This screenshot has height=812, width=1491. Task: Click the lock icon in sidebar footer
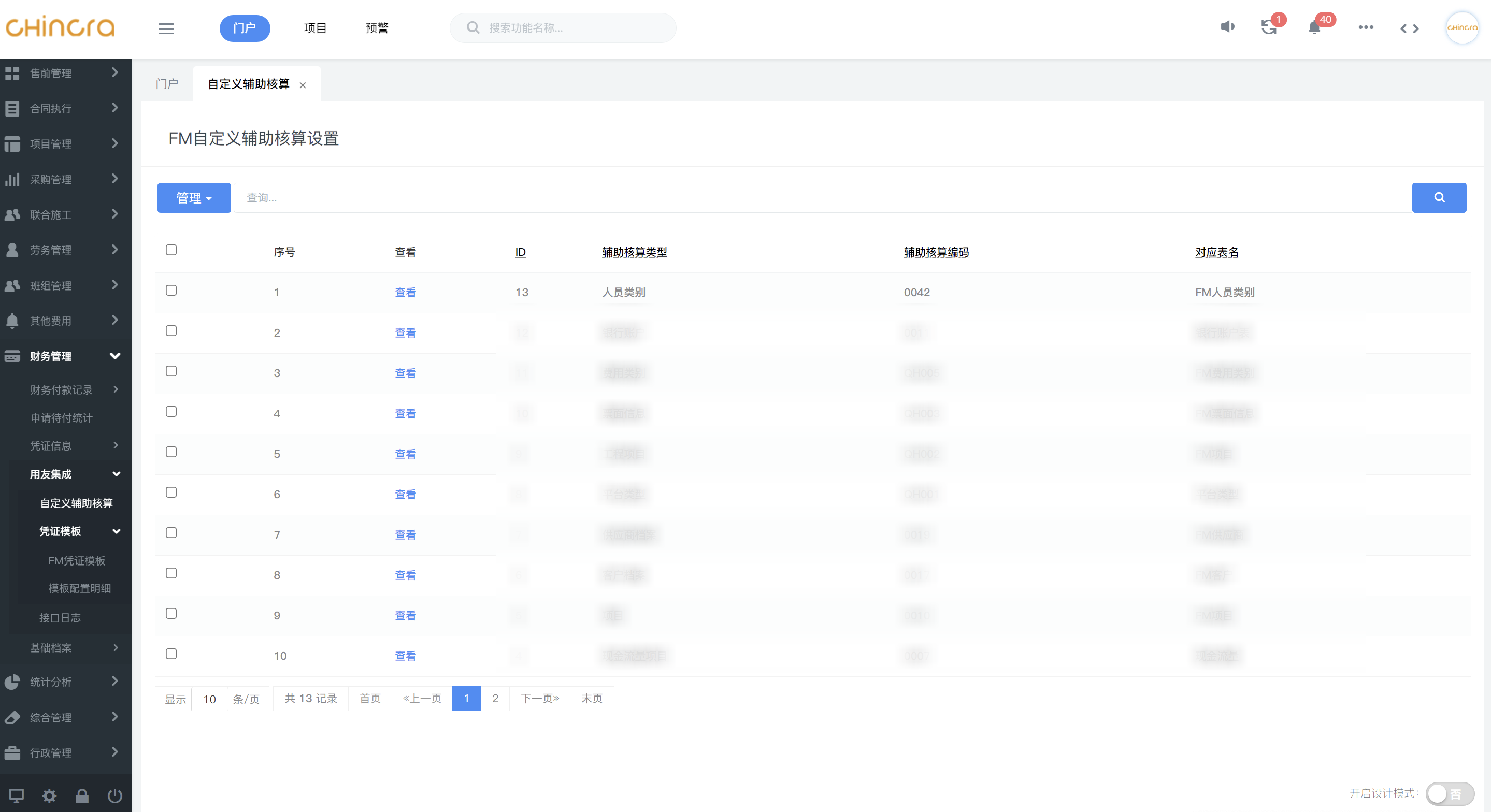click(82, 796)
